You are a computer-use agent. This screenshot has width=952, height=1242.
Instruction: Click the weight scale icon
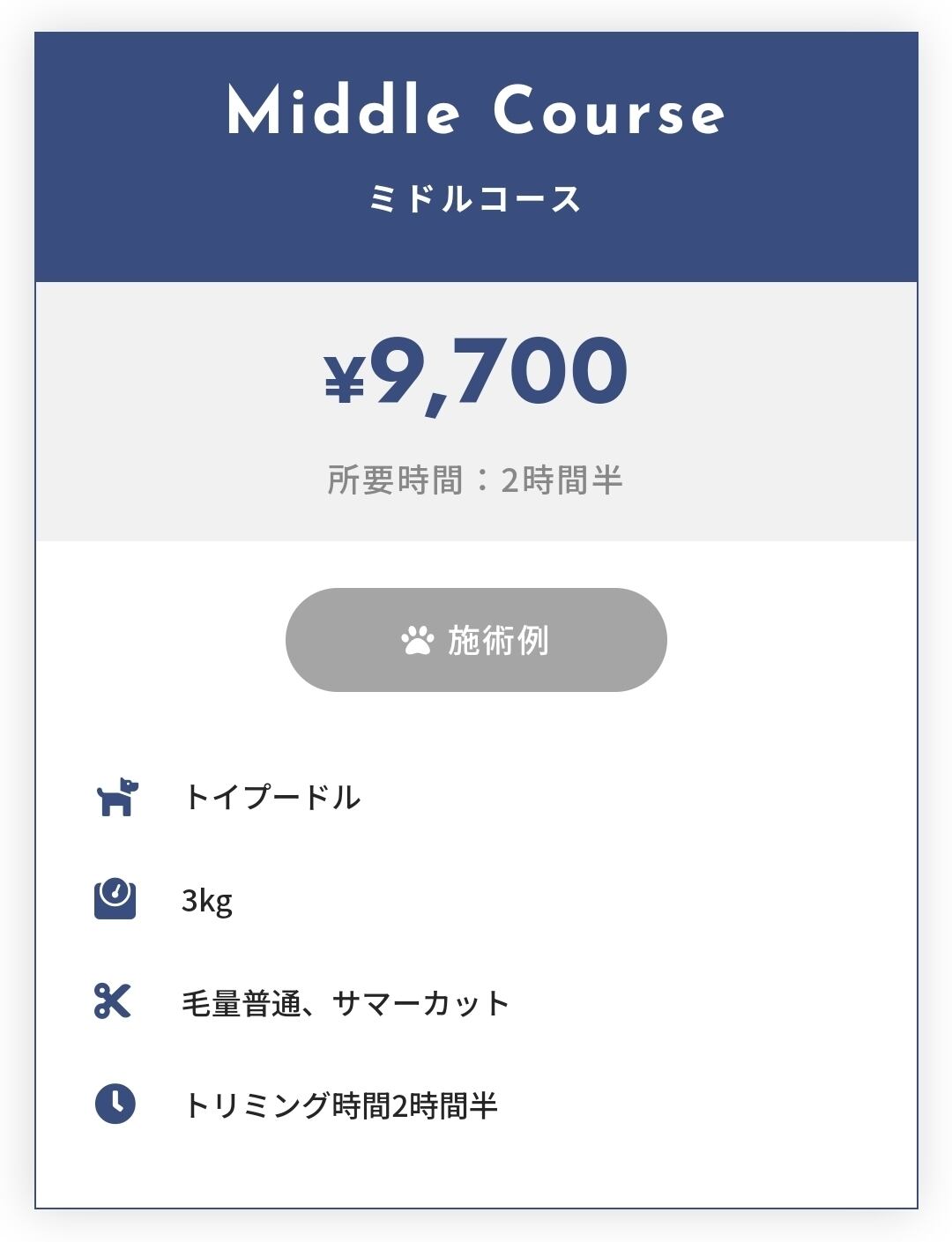click(x=115, y=899)
